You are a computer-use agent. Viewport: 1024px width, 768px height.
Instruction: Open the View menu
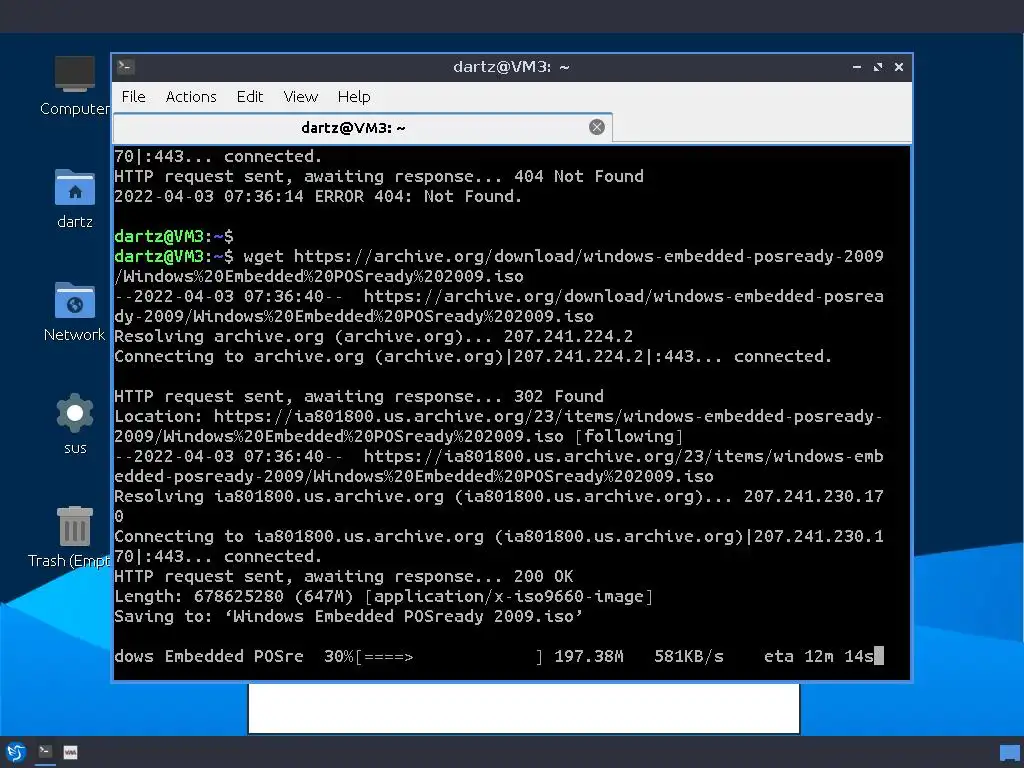tap(300, 97)
